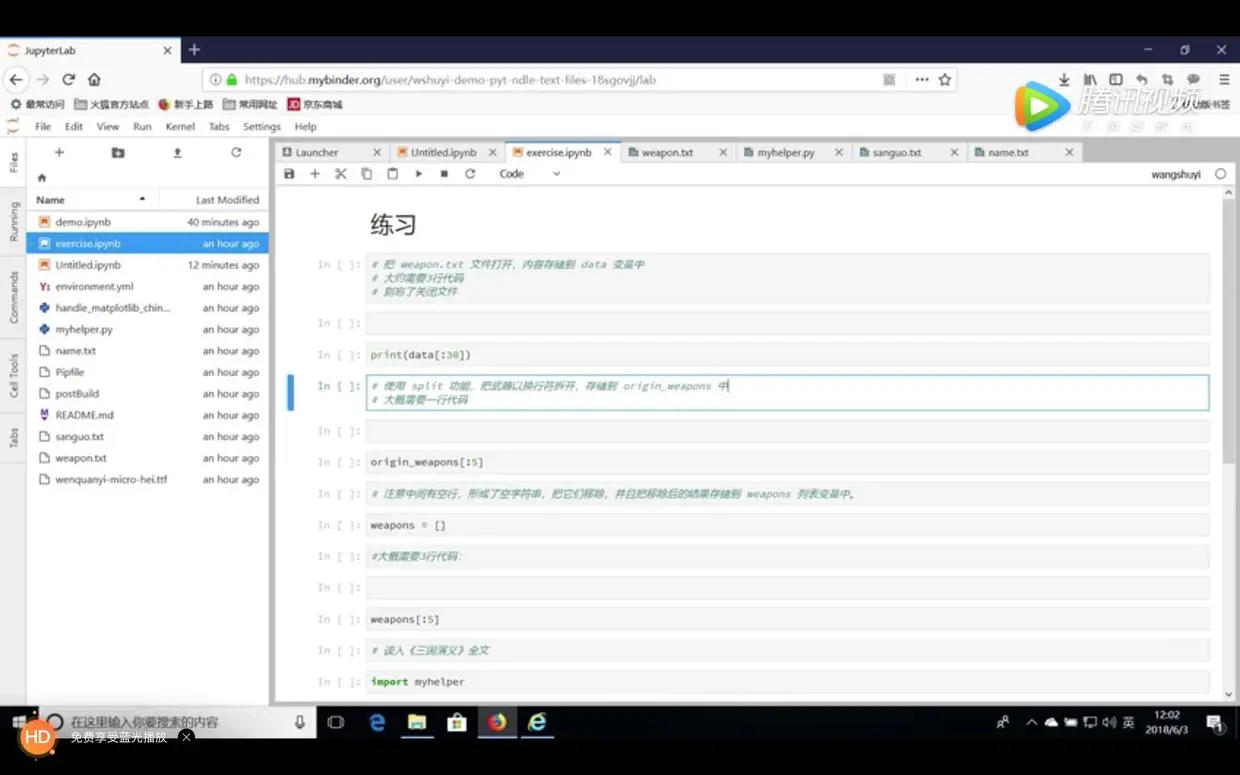This screenshot has width=1240, height=775.
Task: Open Task View on the taskbar
Action: tap(336, 722)
